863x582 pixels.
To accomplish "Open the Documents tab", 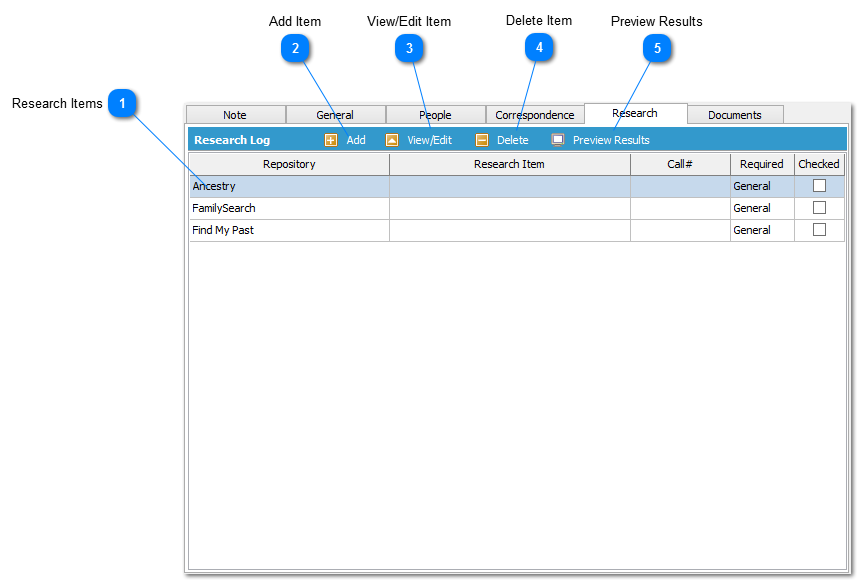I will (x=735, y=114).
